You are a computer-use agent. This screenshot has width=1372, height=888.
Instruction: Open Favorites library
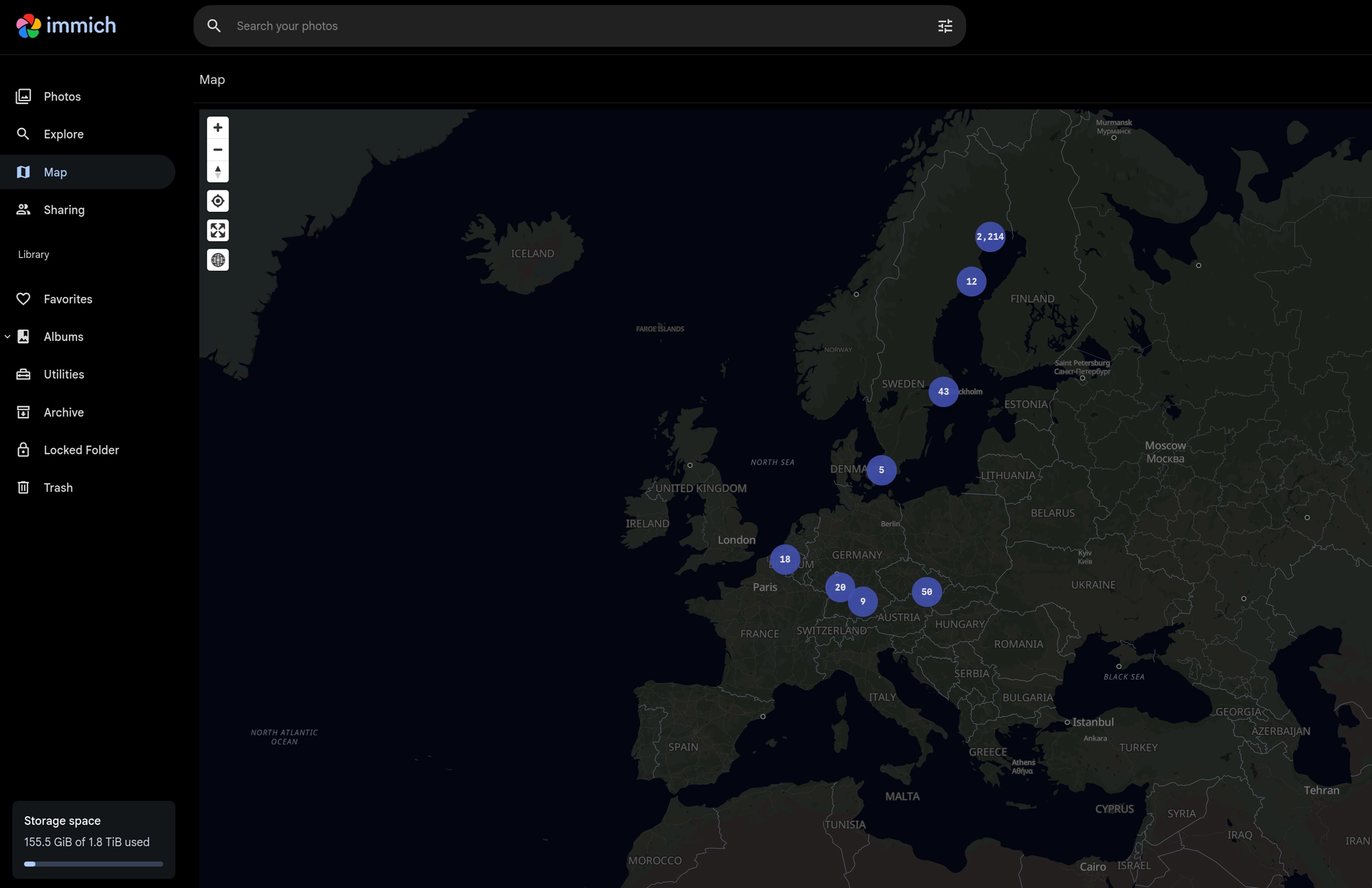[88, 299]
